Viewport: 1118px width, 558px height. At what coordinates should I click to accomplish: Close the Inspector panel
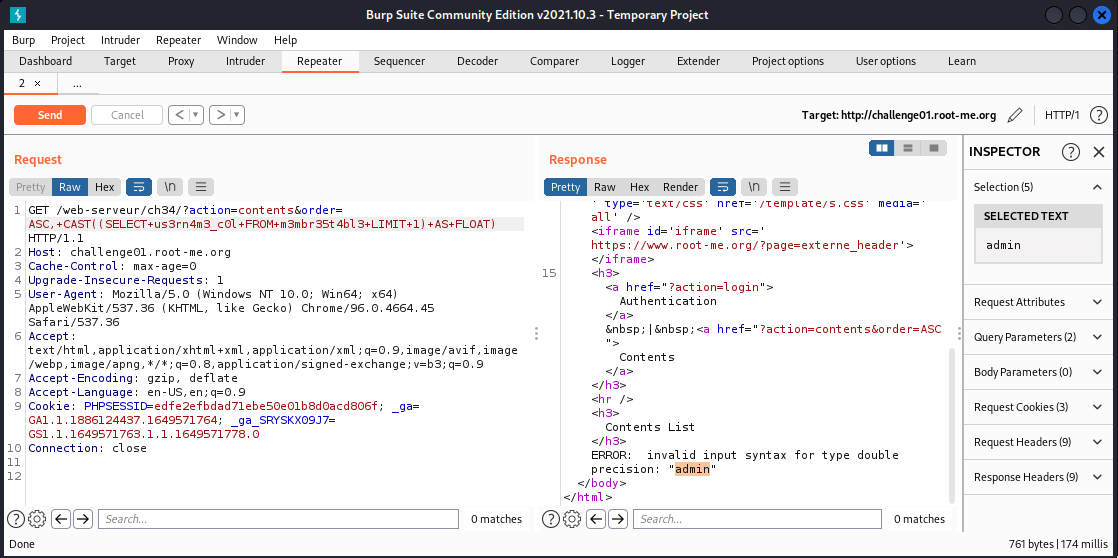(x=1099, y=151)
